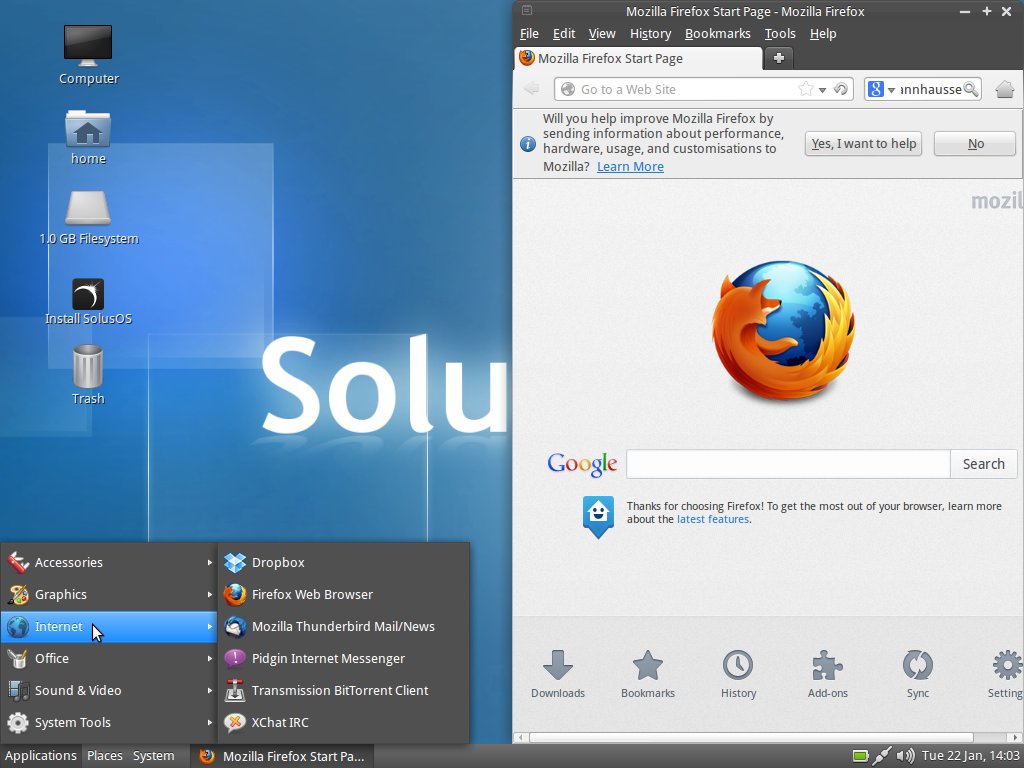Click the back arrow navigation button
The height and width of the screenshot is (768, 1024).
coord(532,89)
